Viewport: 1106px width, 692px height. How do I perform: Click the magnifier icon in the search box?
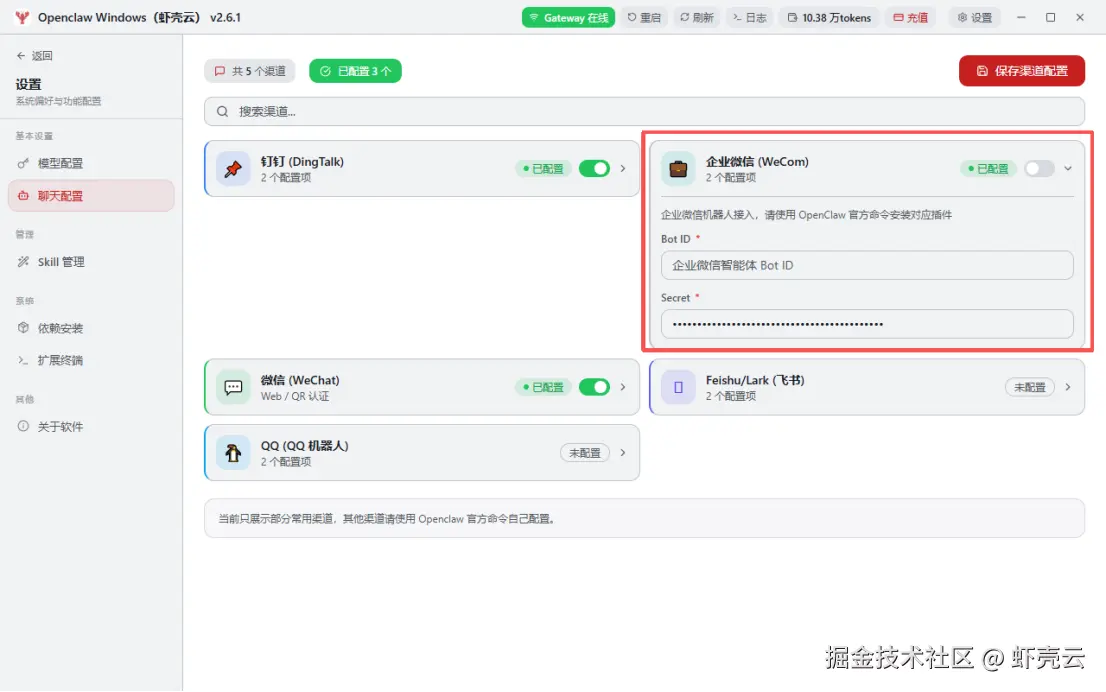[222, 111]
